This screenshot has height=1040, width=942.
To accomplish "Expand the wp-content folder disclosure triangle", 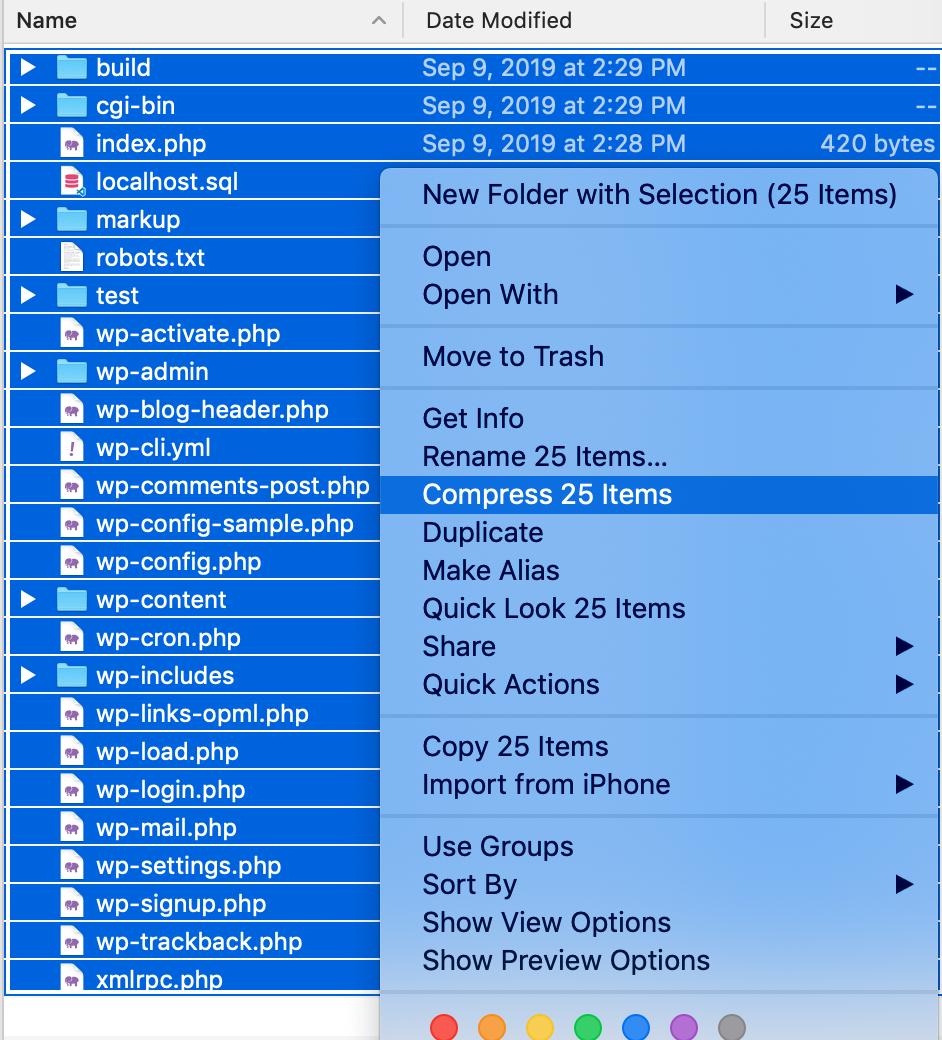I will click(x=28, y=600).
